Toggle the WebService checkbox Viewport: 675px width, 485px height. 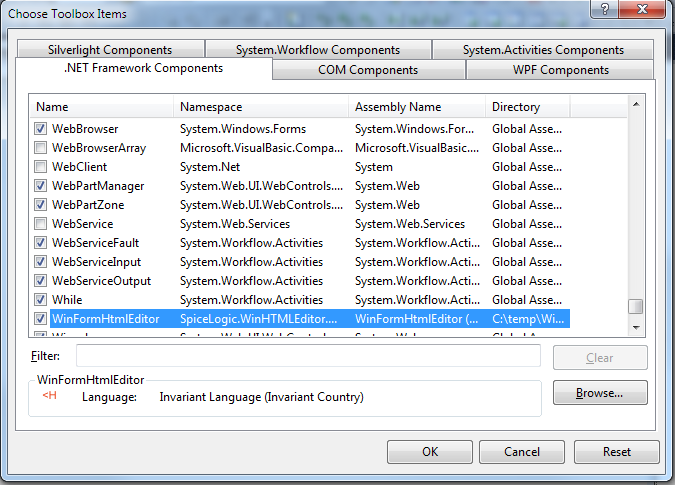[x=41, y=224]
